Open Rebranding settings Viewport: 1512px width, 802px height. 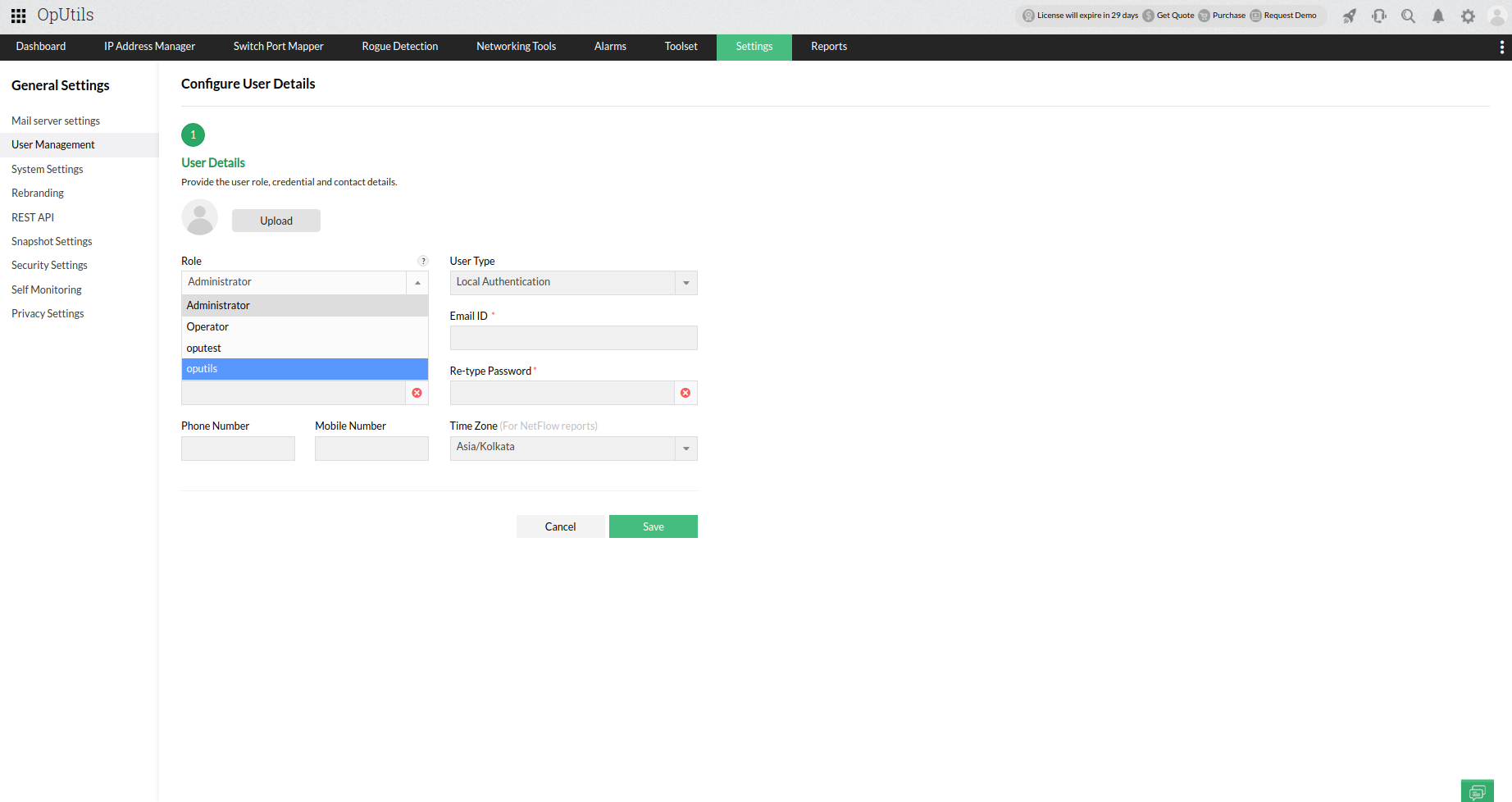pos(38,194)
